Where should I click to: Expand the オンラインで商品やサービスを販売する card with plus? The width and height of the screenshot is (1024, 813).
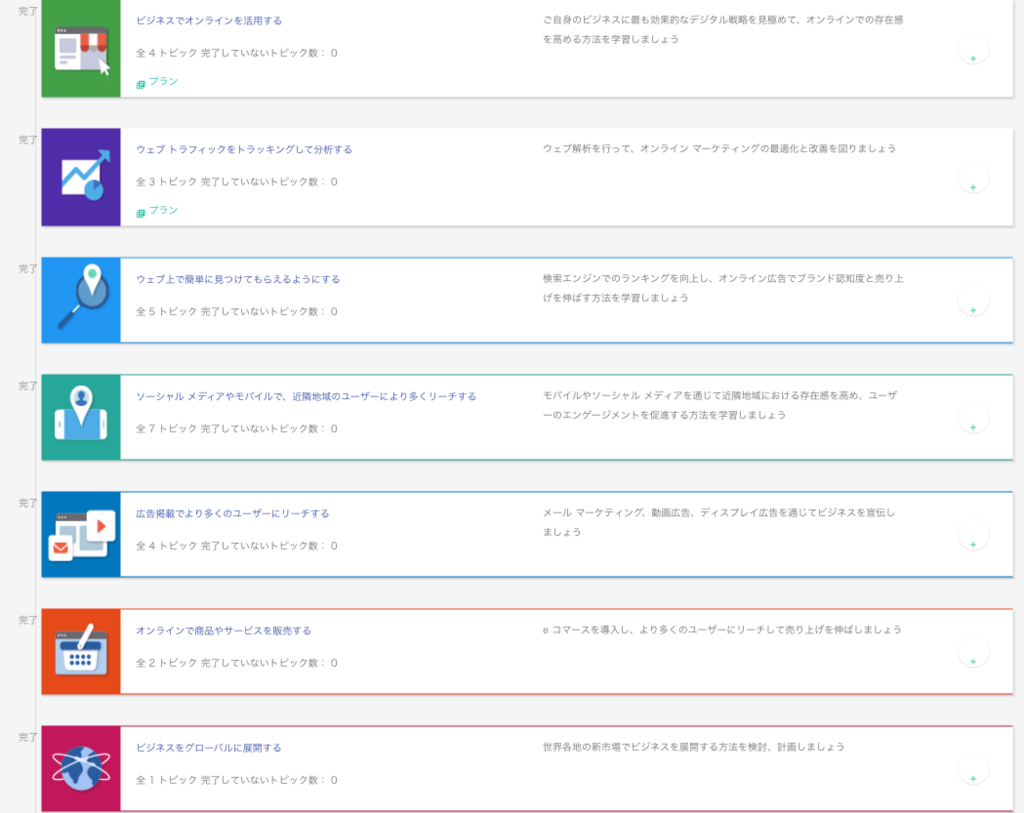[973, 652]
